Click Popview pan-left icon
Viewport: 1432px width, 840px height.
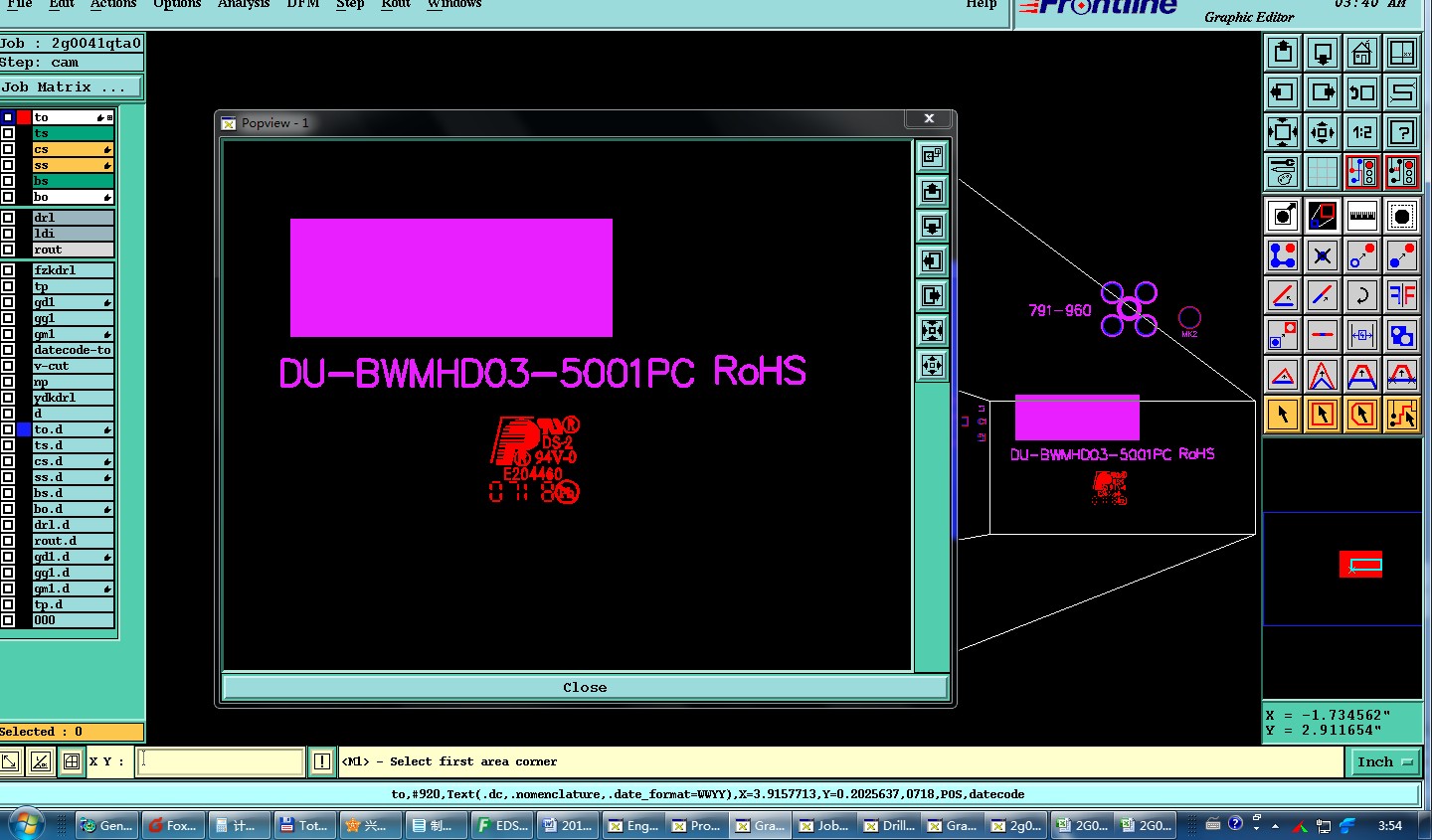932,260
